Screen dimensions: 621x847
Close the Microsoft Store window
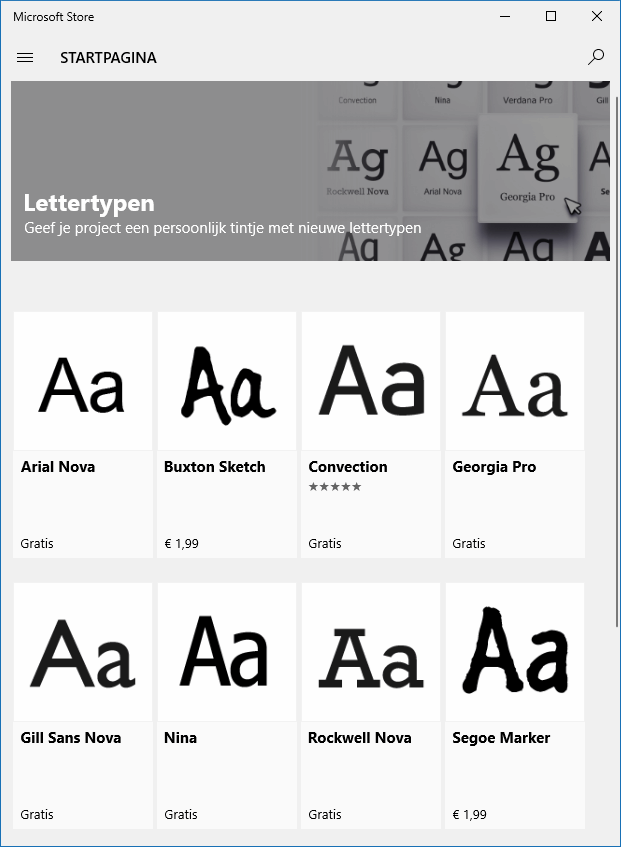click(597, 16)
